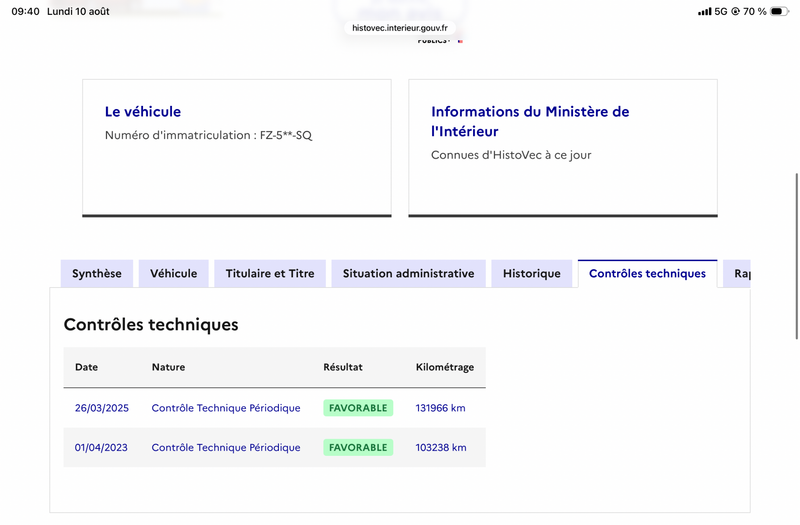800x525 pixels.
Task: Click the 70 % battery percentage
Action: point(755,11)
